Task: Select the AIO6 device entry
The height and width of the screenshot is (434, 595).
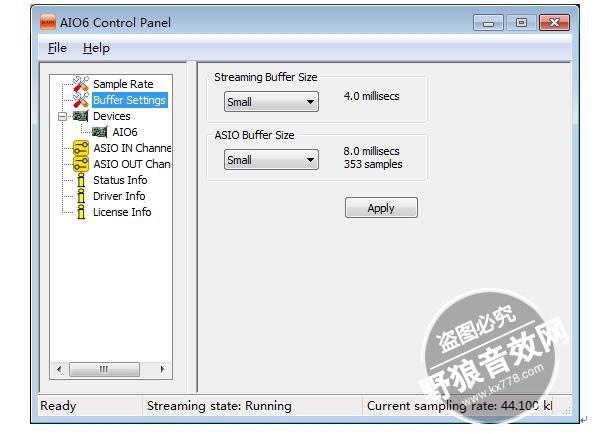Action: click(x=125, y=132)
